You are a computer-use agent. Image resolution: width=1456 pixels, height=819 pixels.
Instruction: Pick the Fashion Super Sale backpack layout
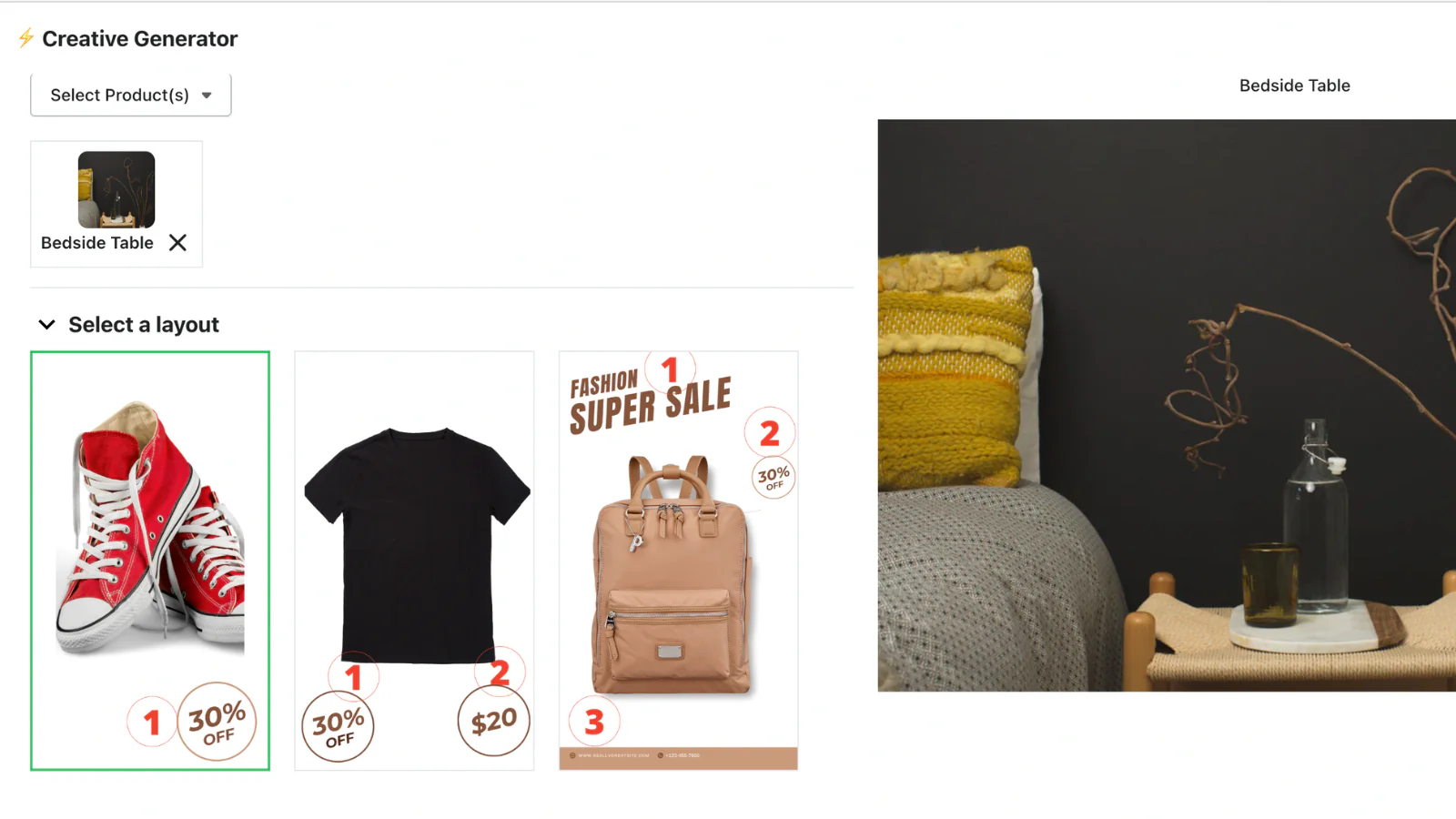pos(678,561)
